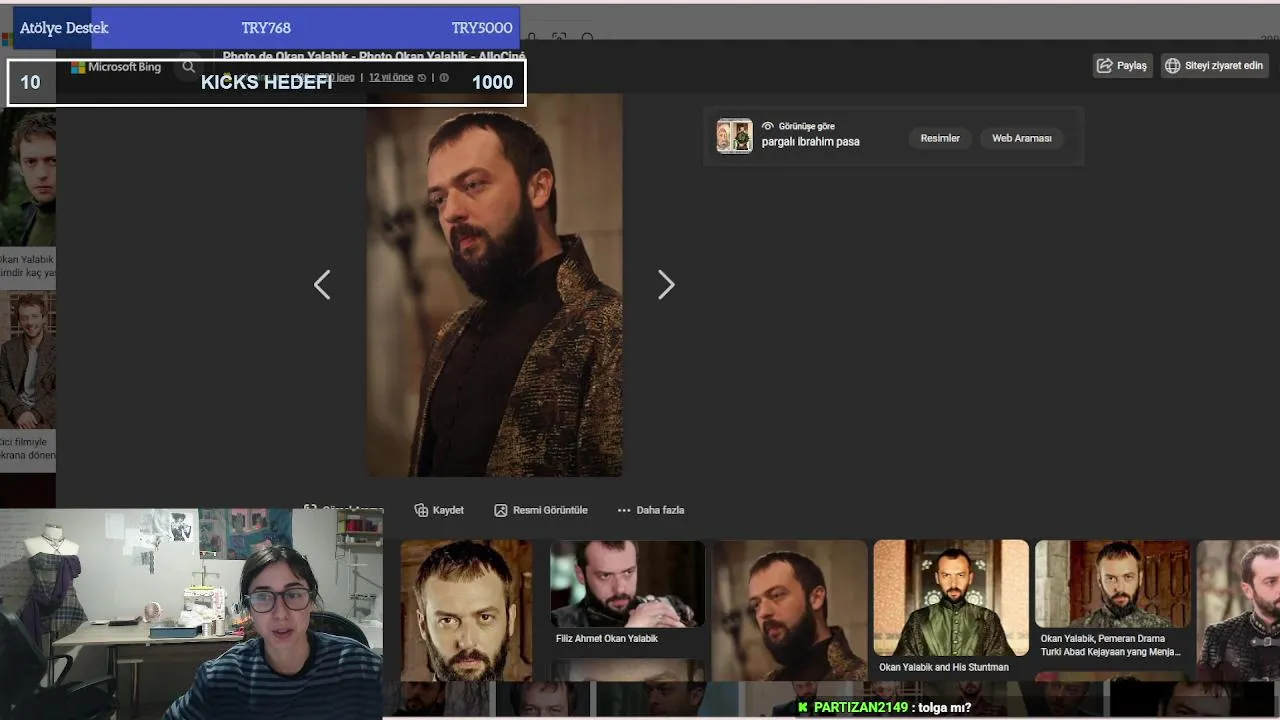
Task: Click the large main portrait image
Action: point(494,285)
